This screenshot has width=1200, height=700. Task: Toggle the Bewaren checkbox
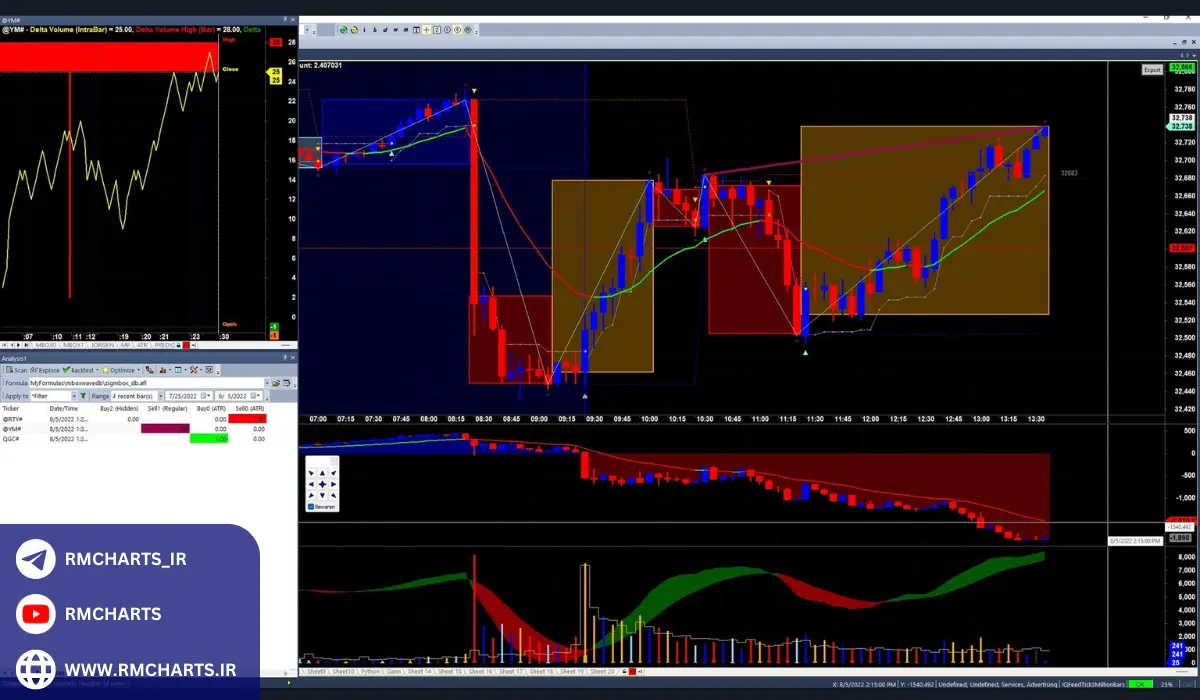pos(310,507)
